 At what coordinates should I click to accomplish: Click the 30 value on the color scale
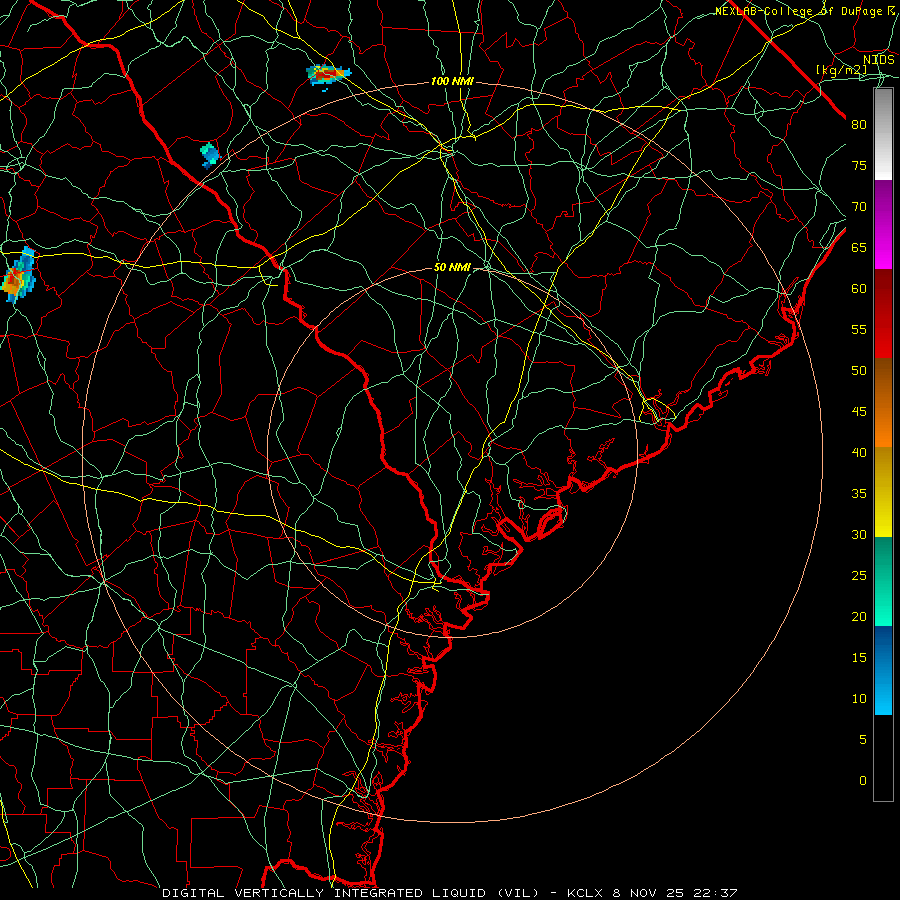(859, 534)
